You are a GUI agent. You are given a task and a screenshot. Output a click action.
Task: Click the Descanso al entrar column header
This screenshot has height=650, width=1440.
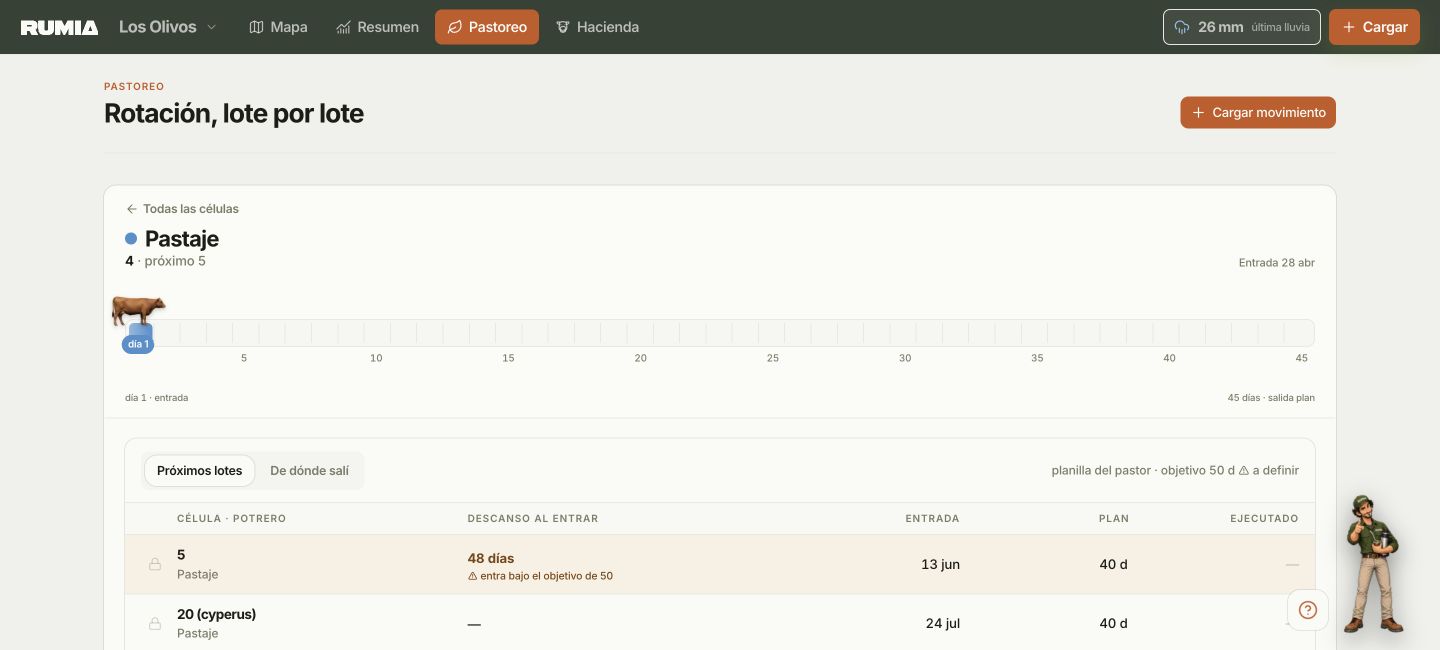pos(533,519)
